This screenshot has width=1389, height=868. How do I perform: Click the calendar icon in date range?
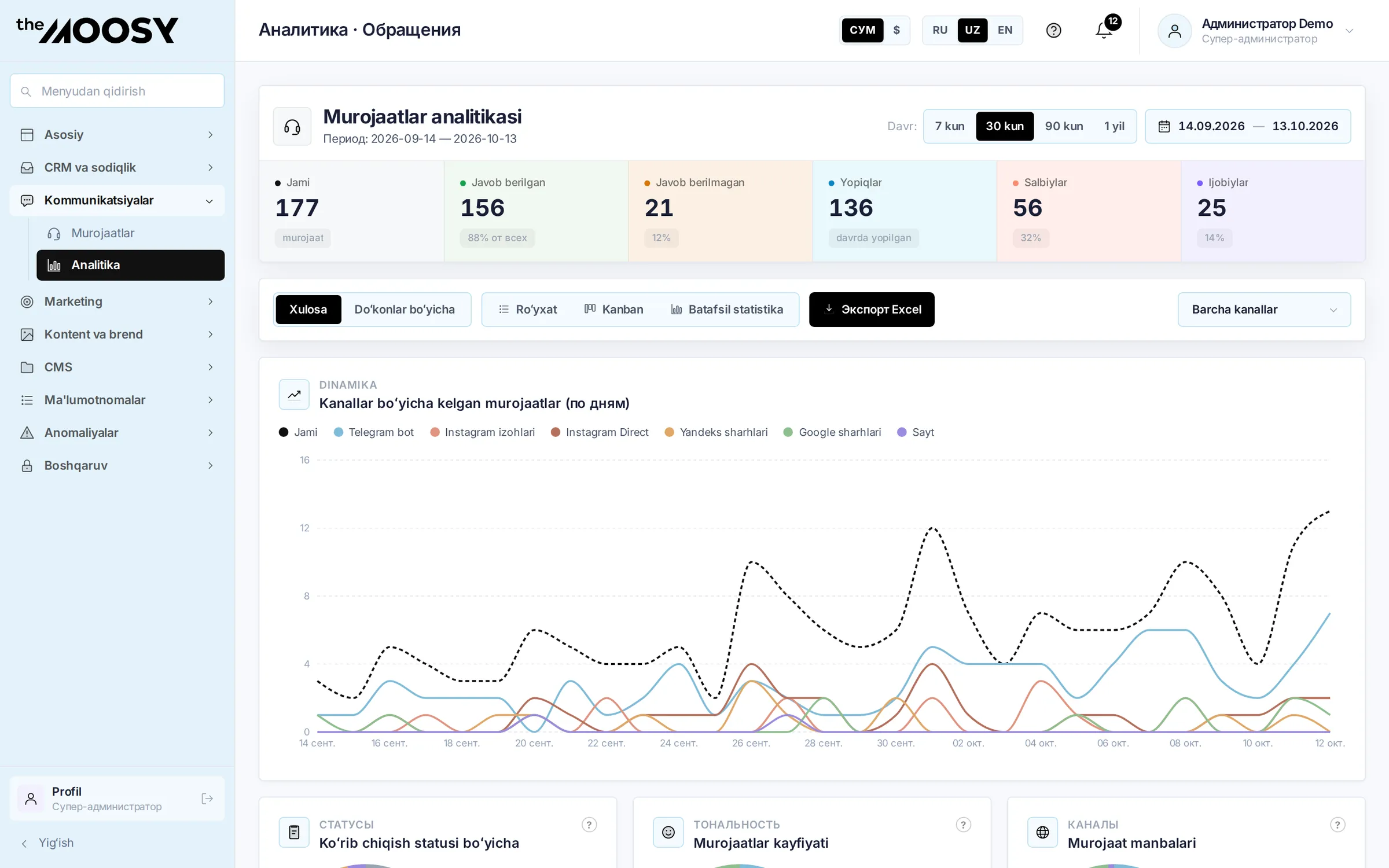1164,126
